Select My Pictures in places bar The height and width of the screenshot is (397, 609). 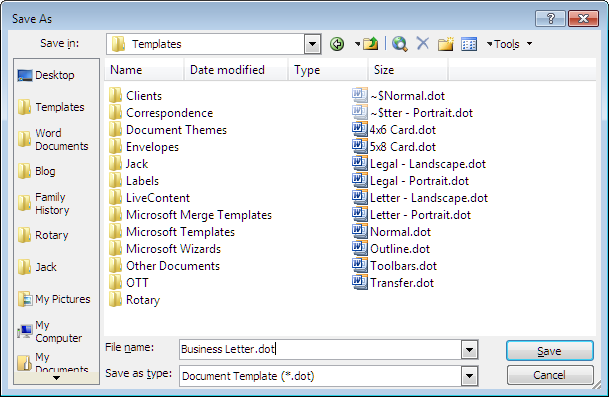click(x=54, y=299)
